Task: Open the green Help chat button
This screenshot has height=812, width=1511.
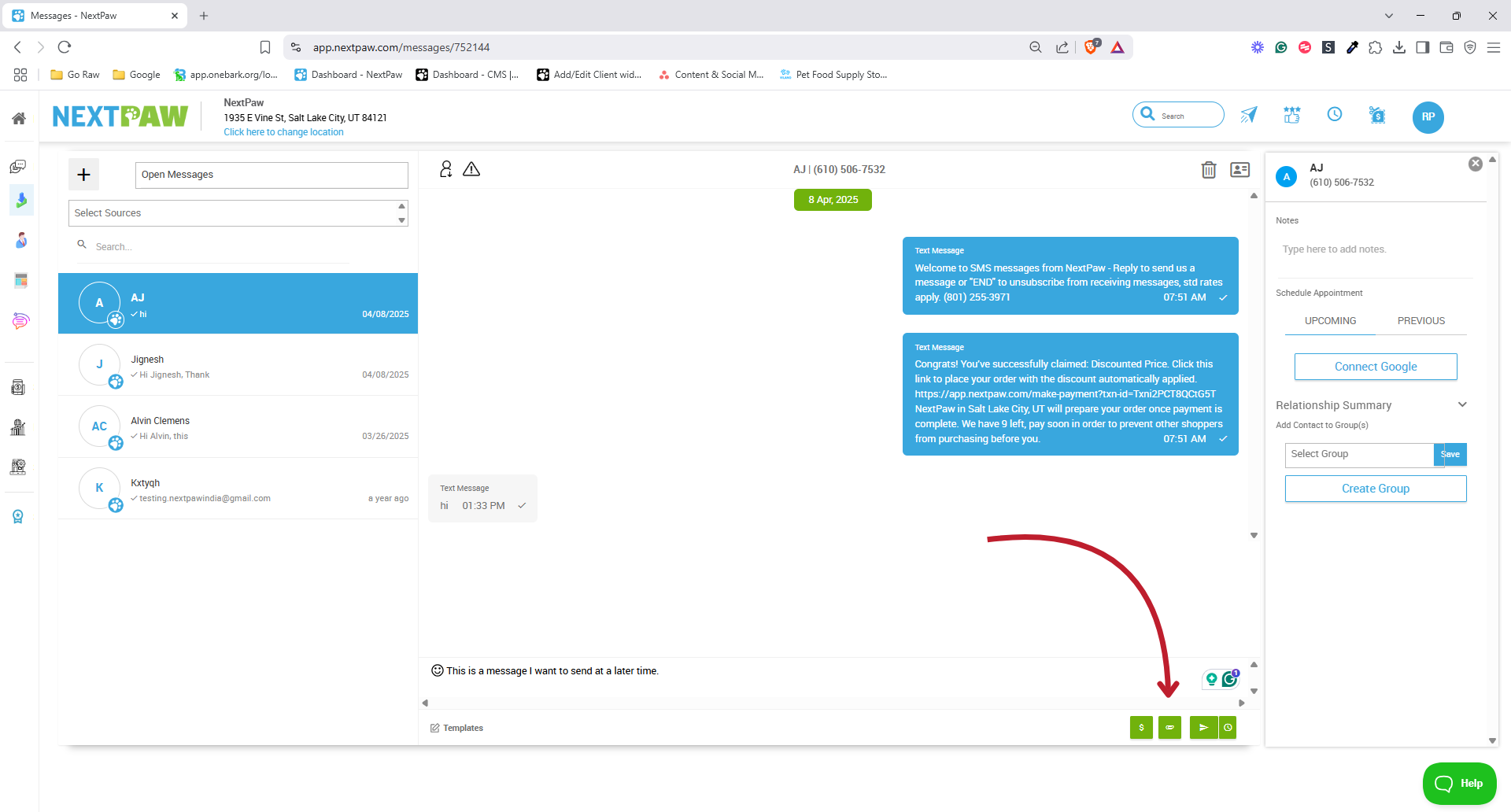Action: point(1460,783)
